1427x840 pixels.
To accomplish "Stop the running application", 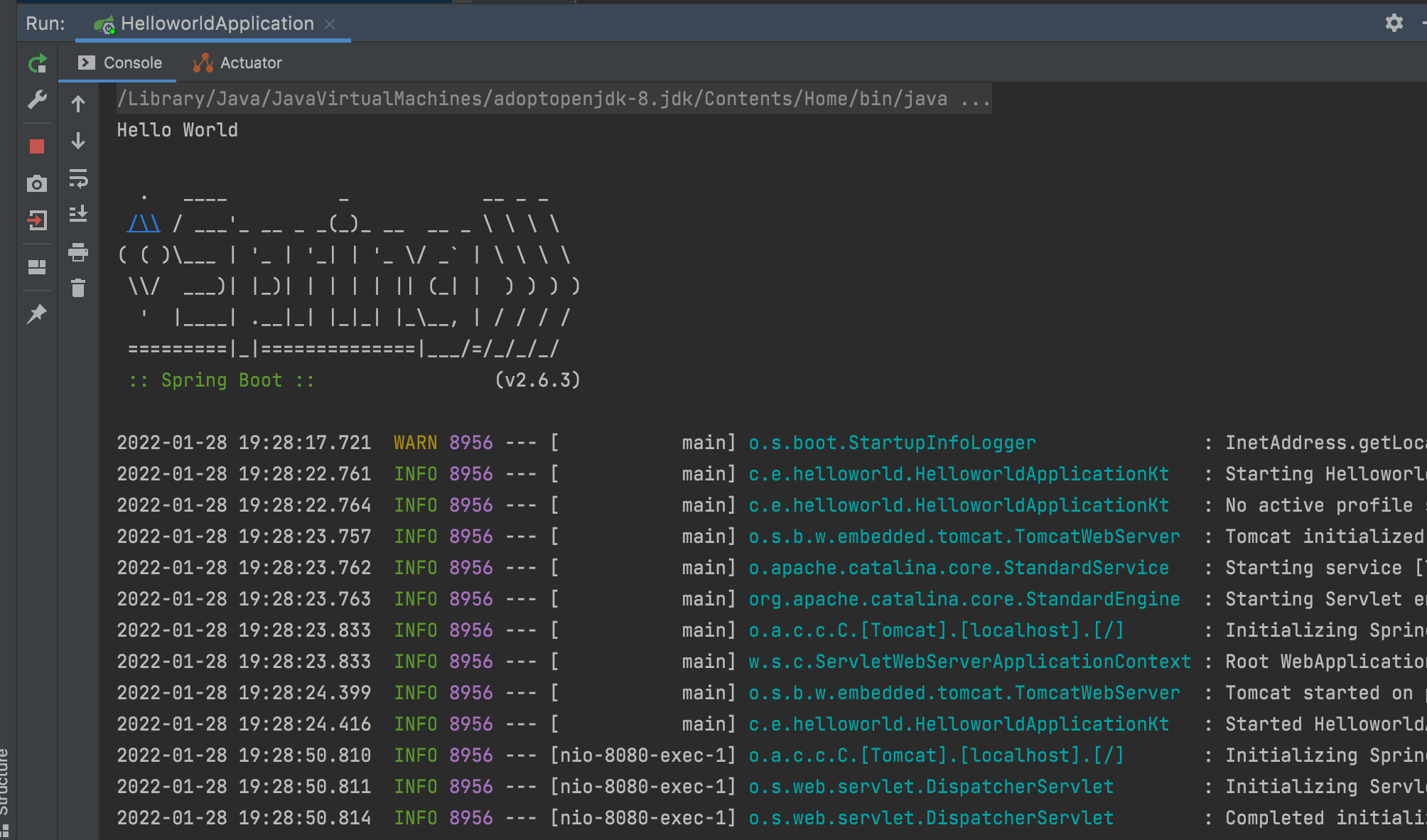I will click(37, 146).
